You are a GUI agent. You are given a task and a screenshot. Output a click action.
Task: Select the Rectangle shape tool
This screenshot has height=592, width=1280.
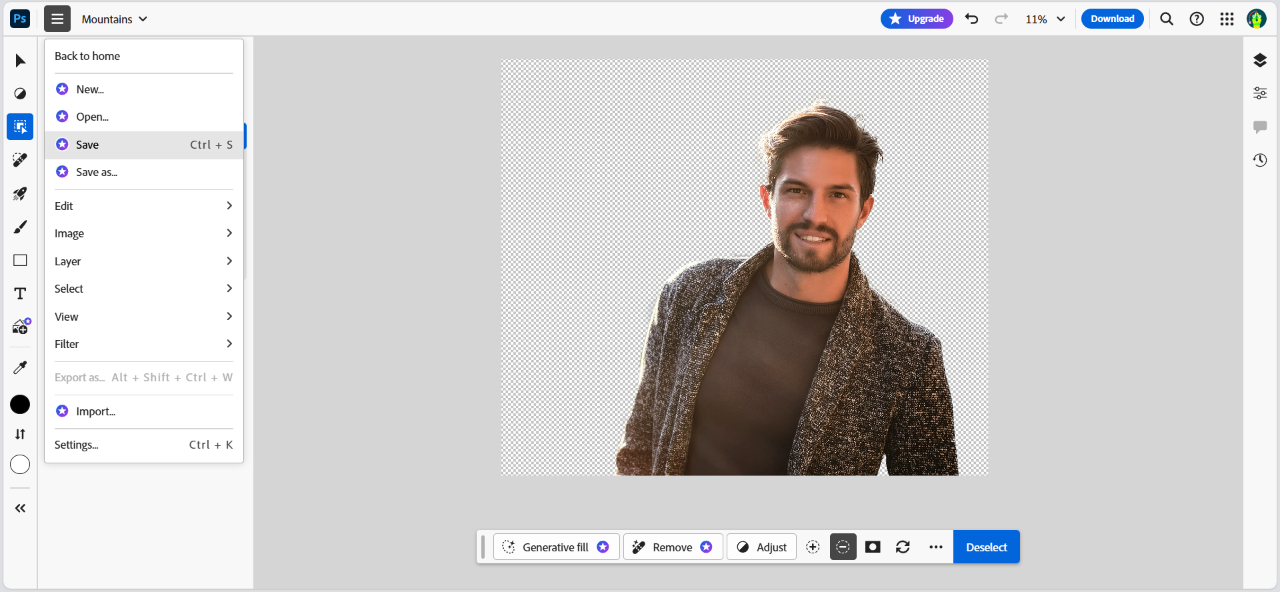coord(20,260)
